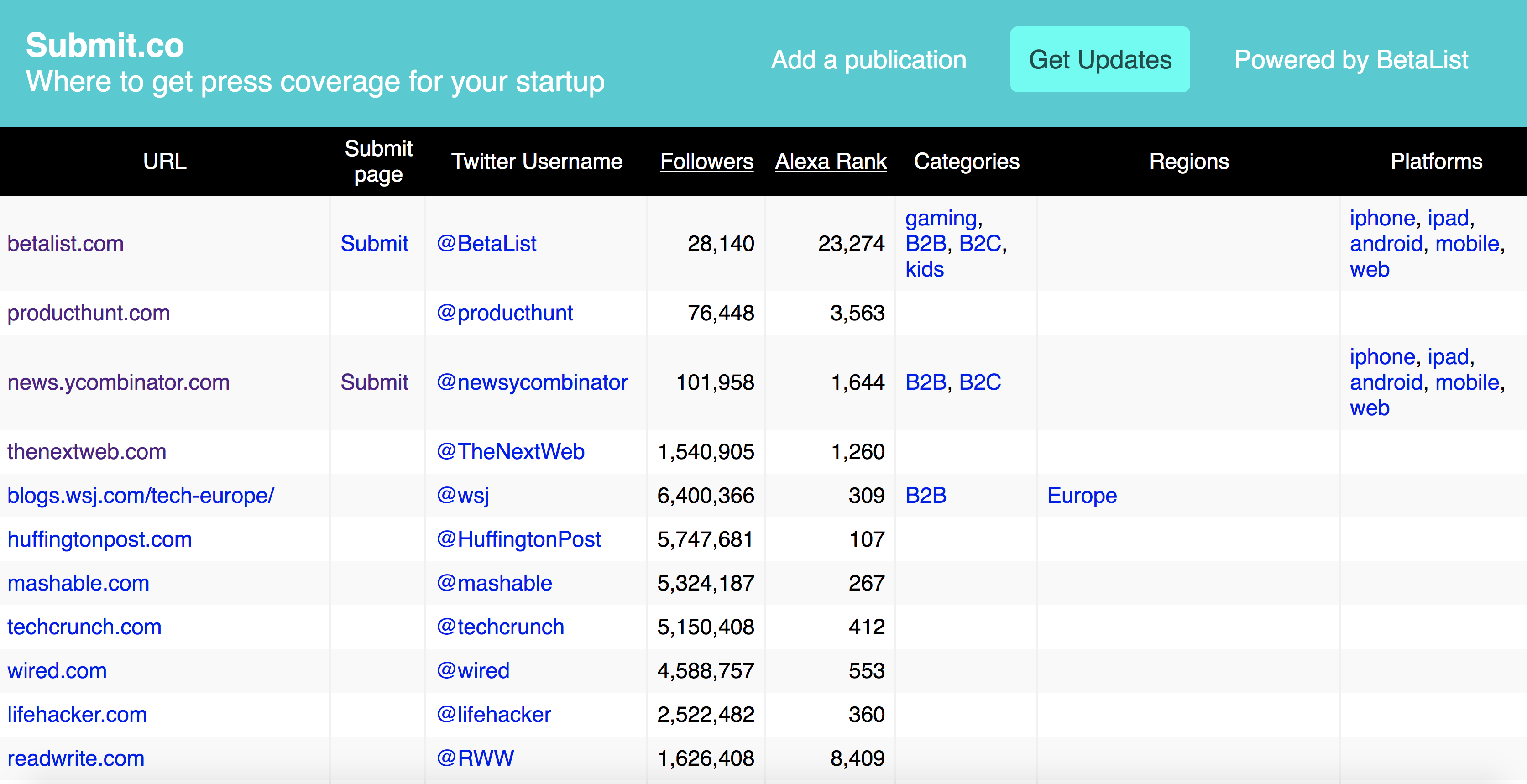Visit the techcrunch.com link
The image size is (1527, 784).
point(84,627)
